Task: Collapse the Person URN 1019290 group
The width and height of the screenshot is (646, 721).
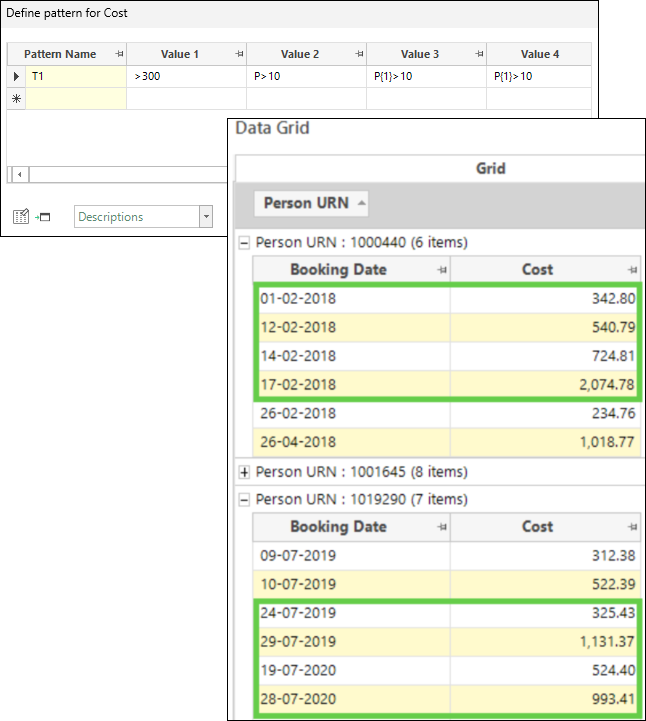Action: [245, 500]
